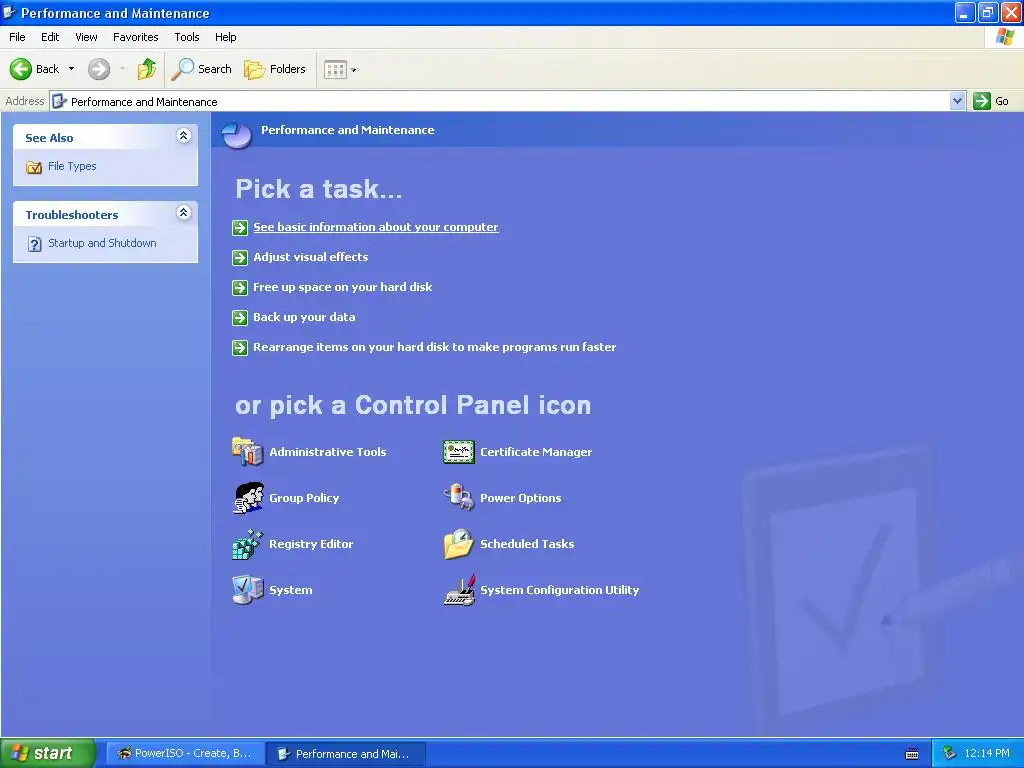Image resolution: width=1024 pixels, height=768 pixels.
Task: Open the Help menu
Action: pyautogui.click(x=225, y=37)
